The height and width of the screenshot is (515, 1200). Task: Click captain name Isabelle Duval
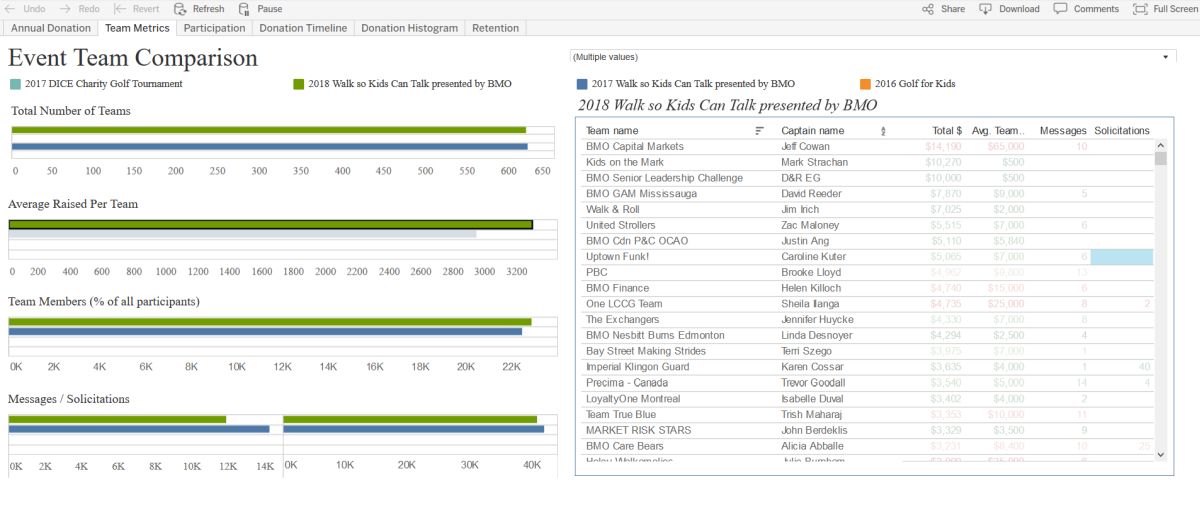tap(811, 399)
